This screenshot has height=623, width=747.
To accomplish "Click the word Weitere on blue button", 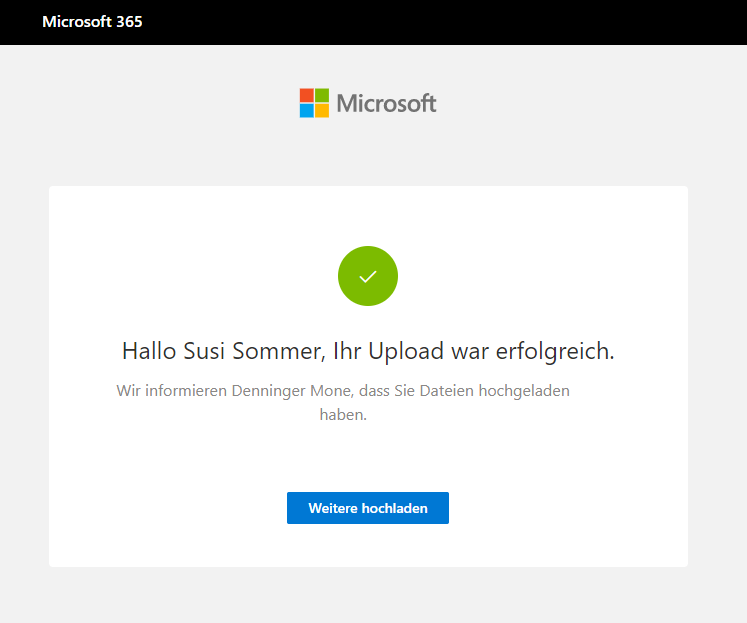I will 333,508.
